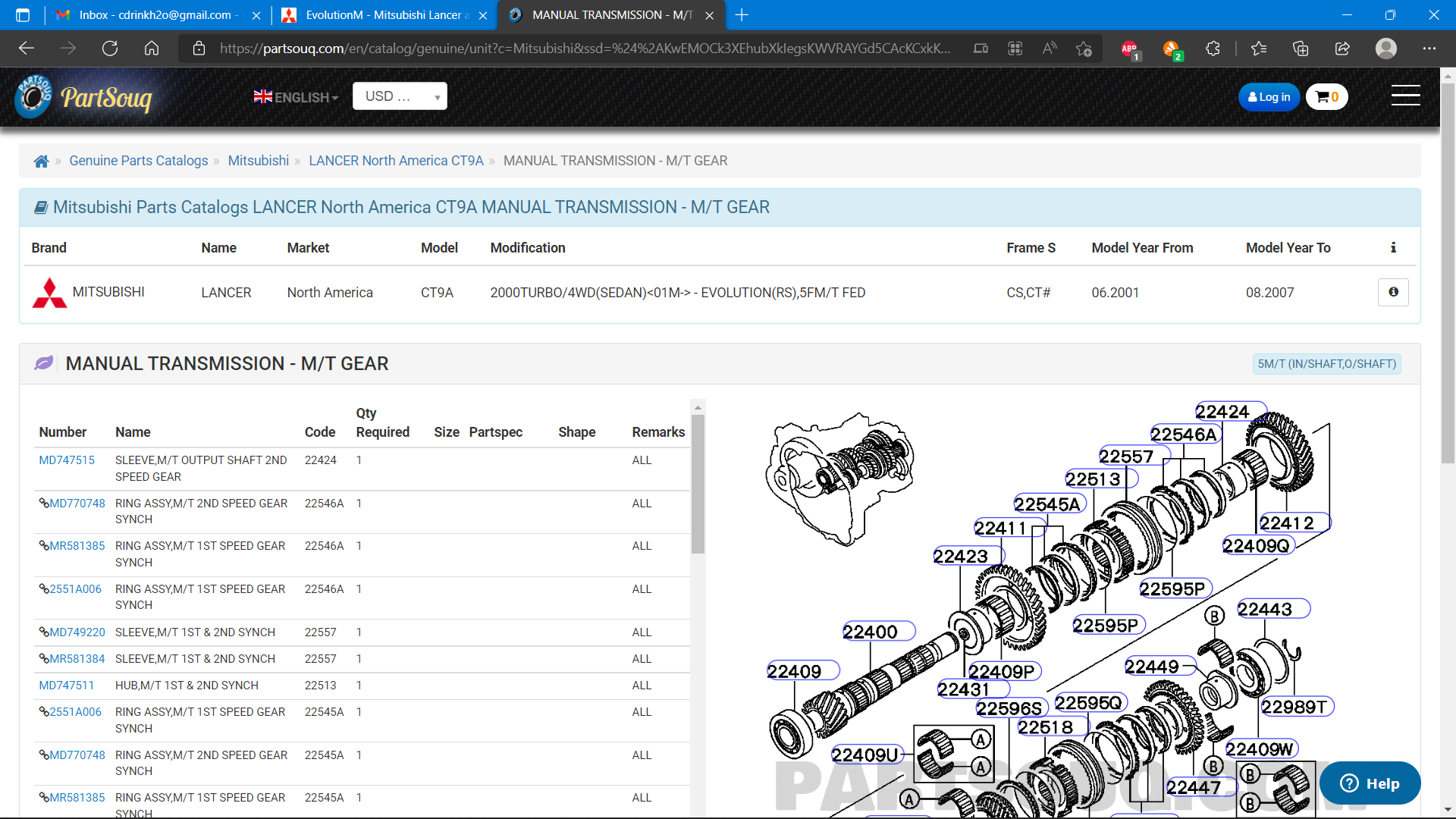Open the hamburger menu
Image resolution: width=1456 pixels, height=819 pixels.
tap(1405, 96)
